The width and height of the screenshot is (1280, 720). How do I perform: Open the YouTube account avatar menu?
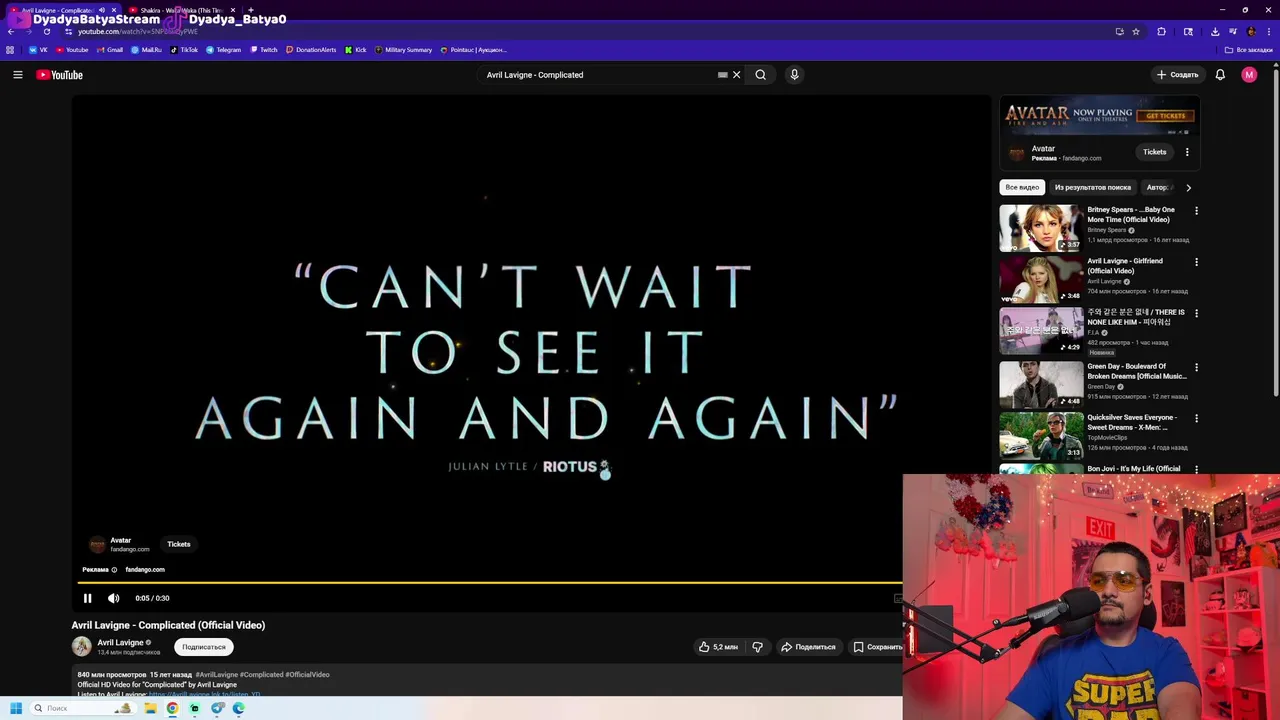1249,75
